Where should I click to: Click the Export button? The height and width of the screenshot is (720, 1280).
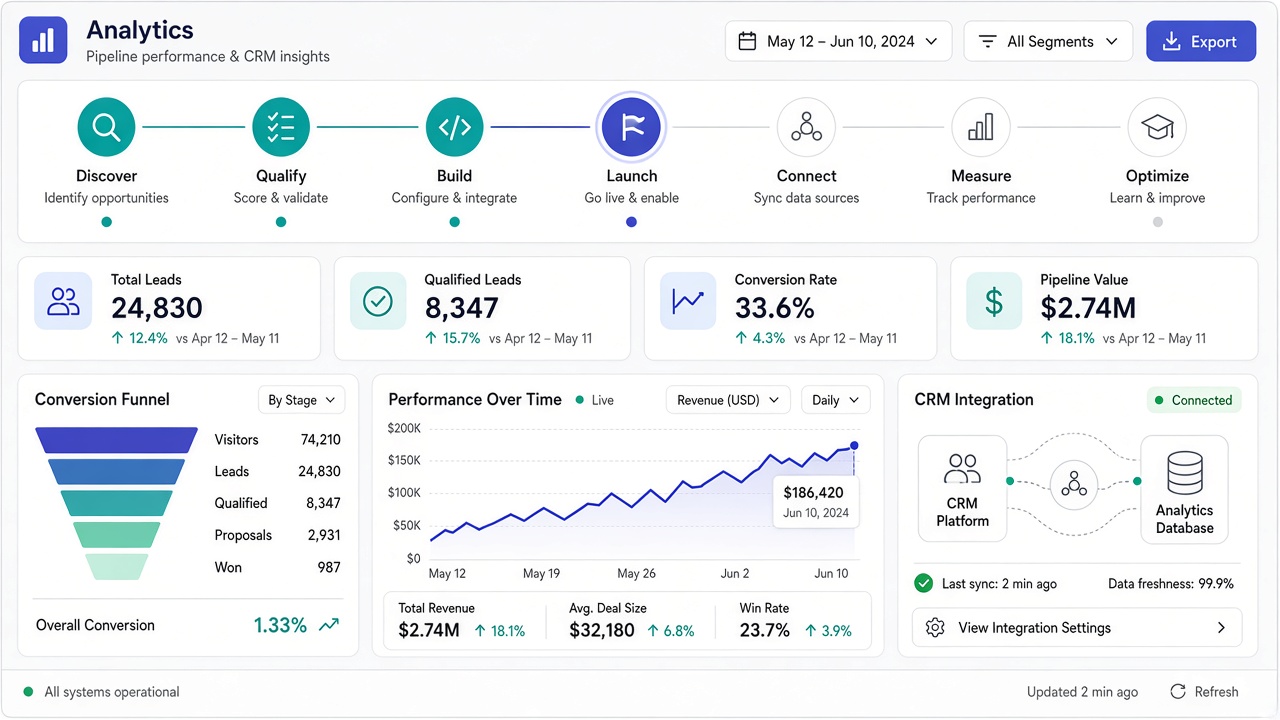[x=1201, y=42]
